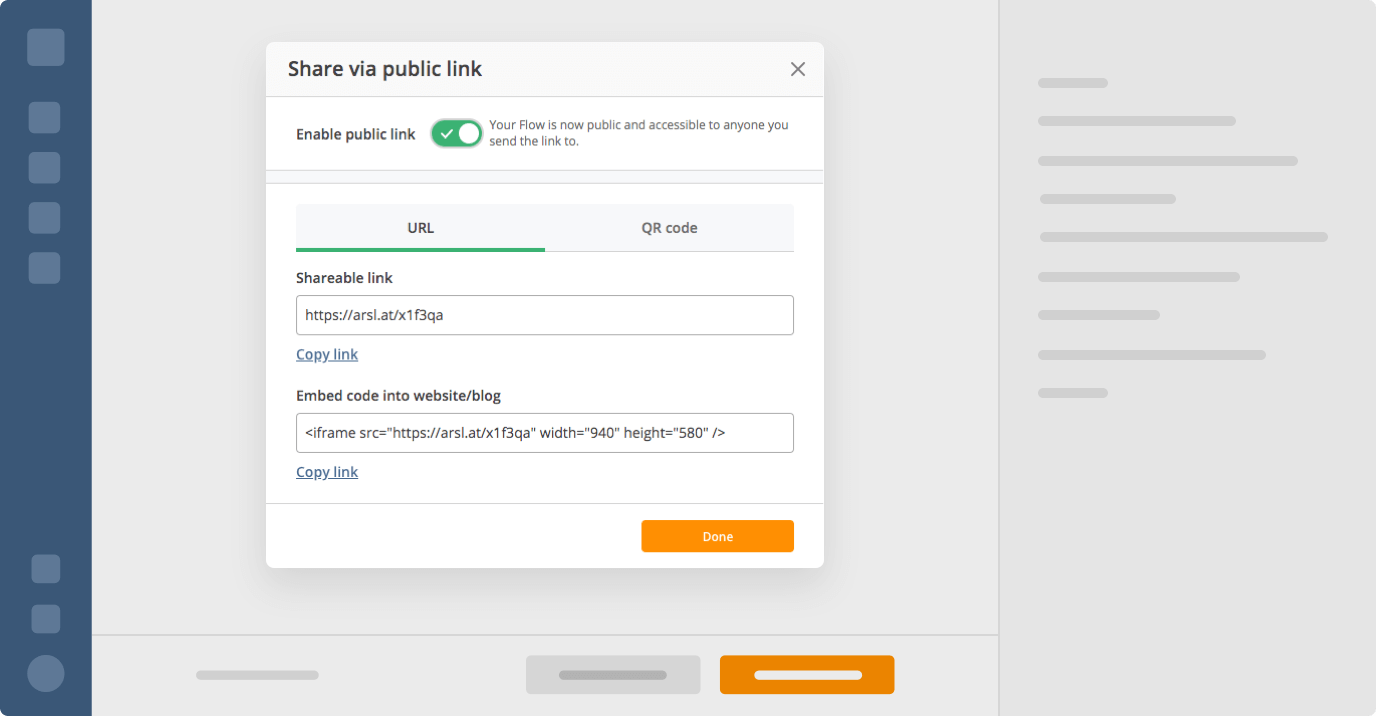The image size is (1376, 716).
Task: Select the first small sidebar icon below the logo
Action: [x=44, y=117]
